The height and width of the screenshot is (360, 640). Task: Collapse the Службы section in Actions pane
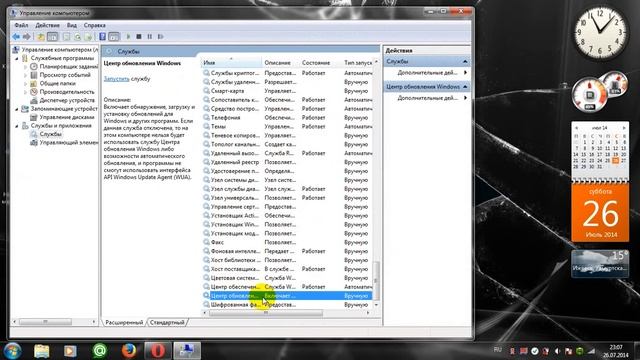[465, 62]
